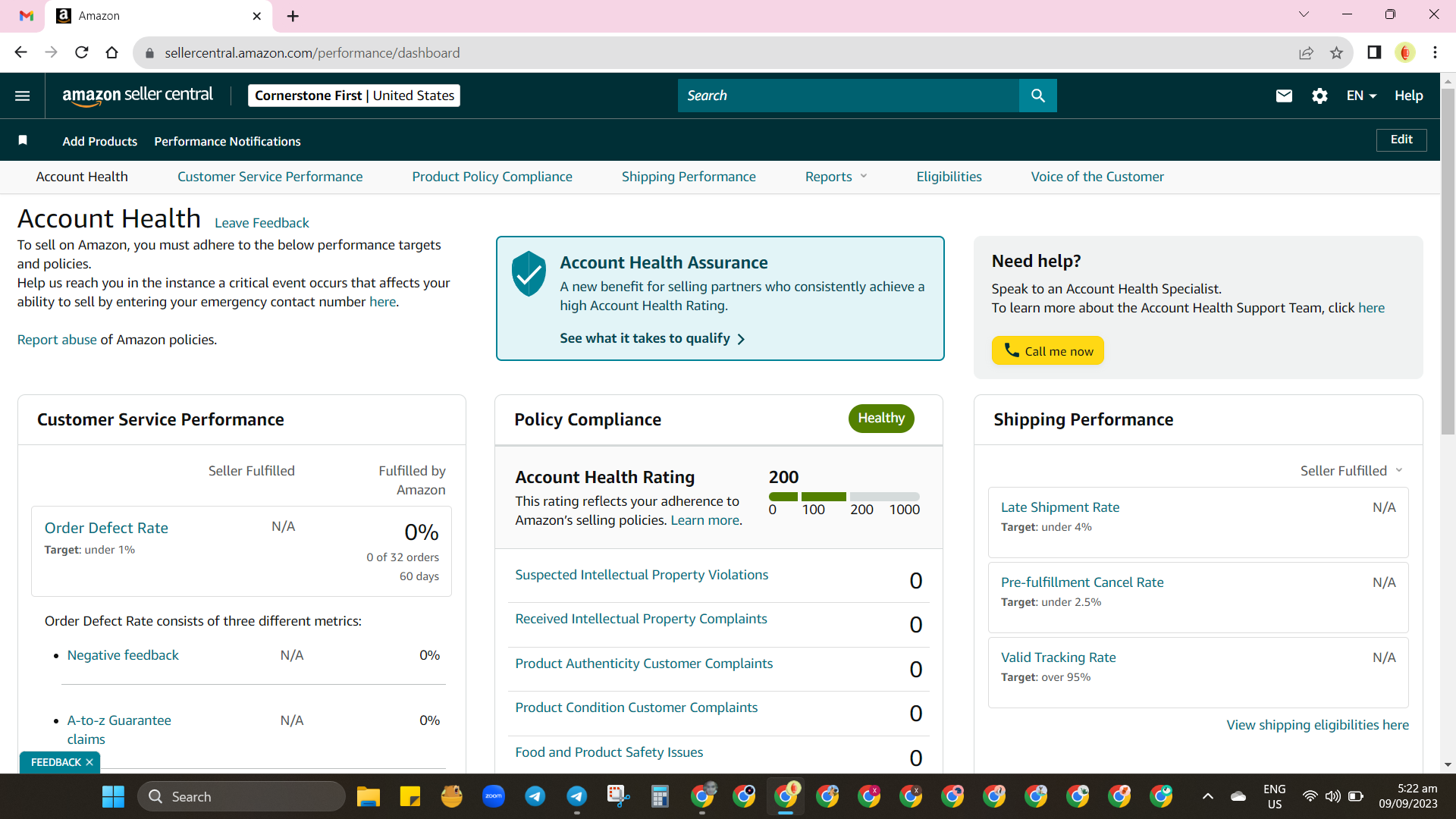Click the Call me now button
Image resolution: width=1456 pixels, height=819 pixels.
[x=1047, y=350]
